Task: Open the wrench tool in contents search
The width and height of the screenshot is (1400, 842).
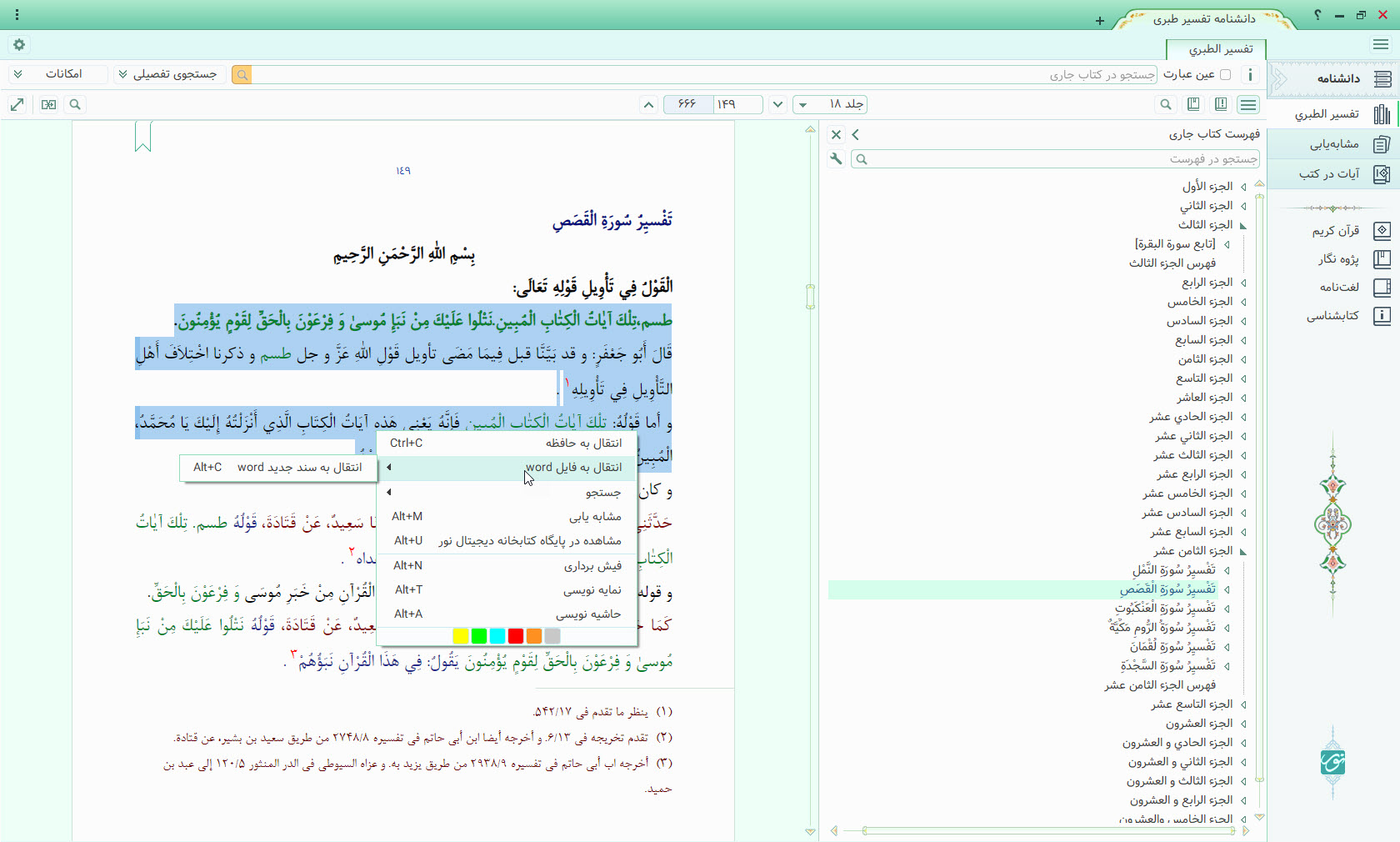Action: tap(836, 158)
